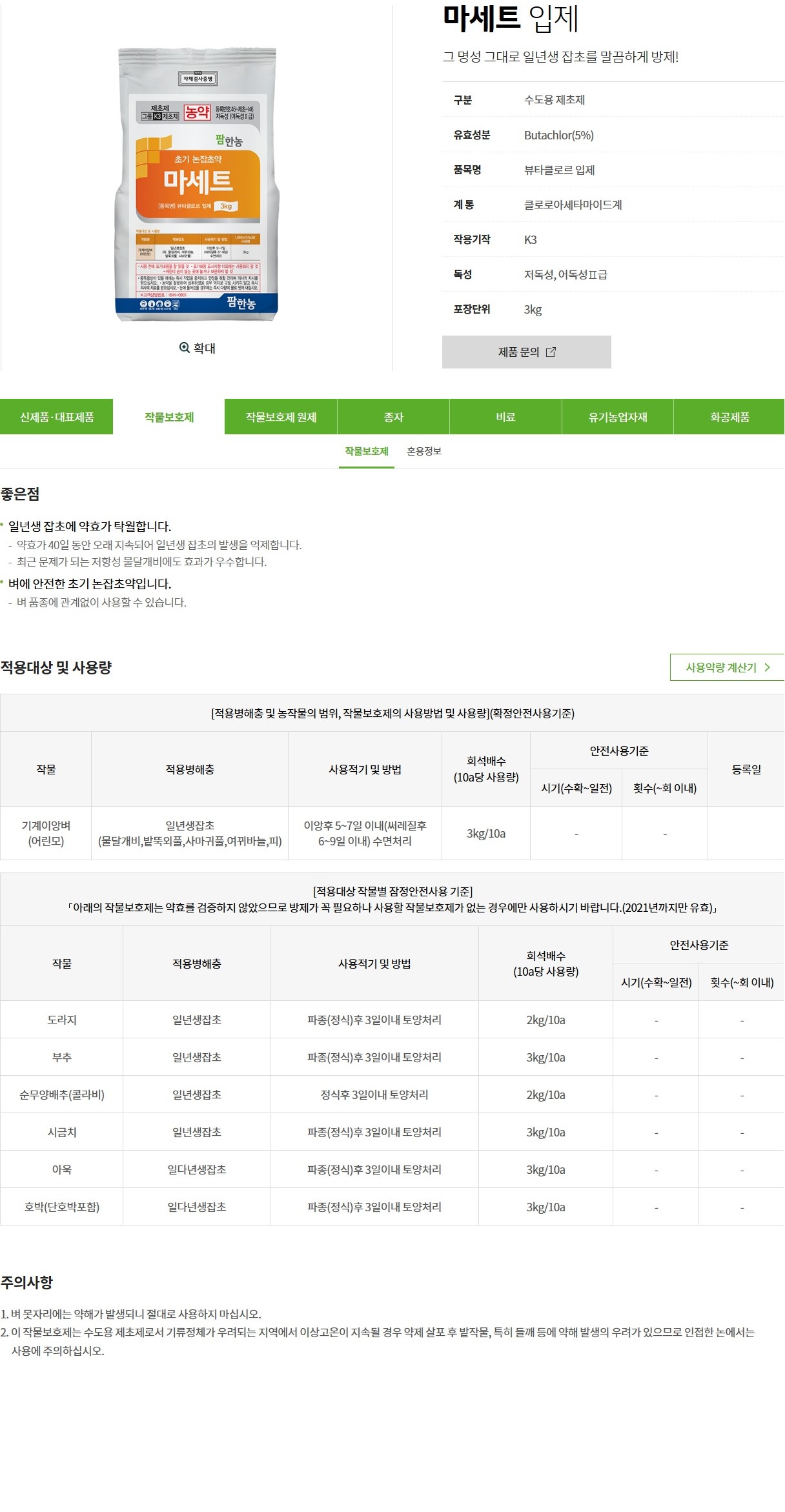785x1512 pixels.
Task: Click the 클로로아세타마이드계 value
Action: [x=573, y=205]
